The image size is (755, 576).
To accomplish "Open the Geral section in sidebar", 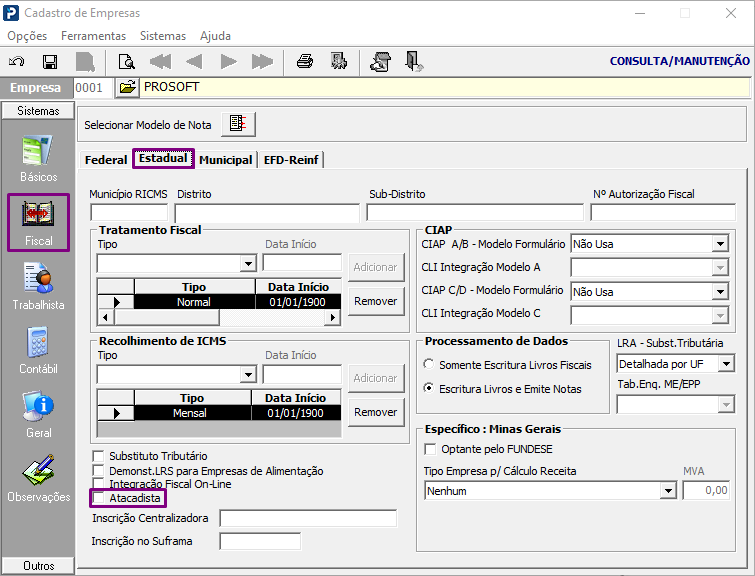I will click(x=39, y=415).
